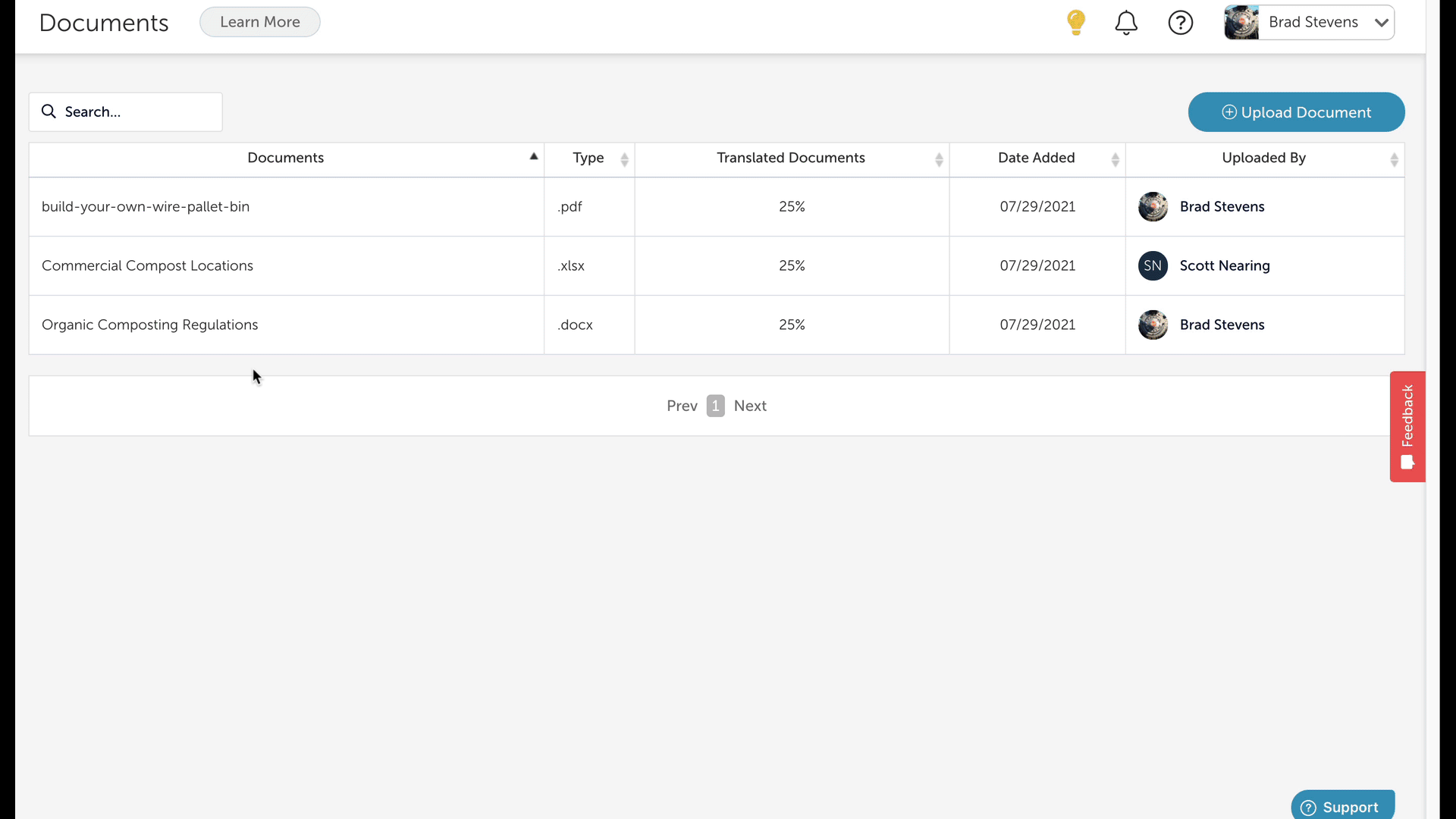This screenshot has height=819, width=1456.
Task: Go to the Next page
Action: [x=750, y=406]
